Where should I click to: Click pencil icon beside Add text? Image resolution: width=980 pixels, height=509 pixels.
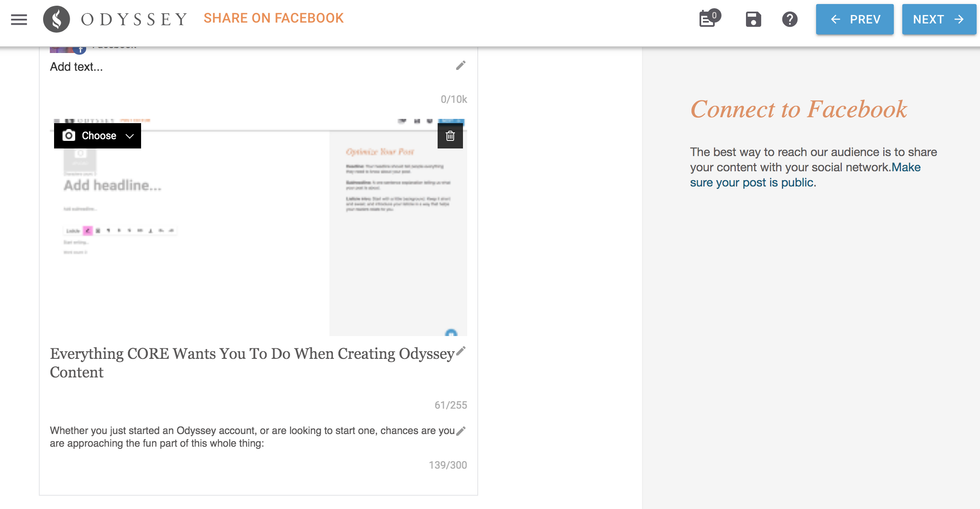coord(461,66)
